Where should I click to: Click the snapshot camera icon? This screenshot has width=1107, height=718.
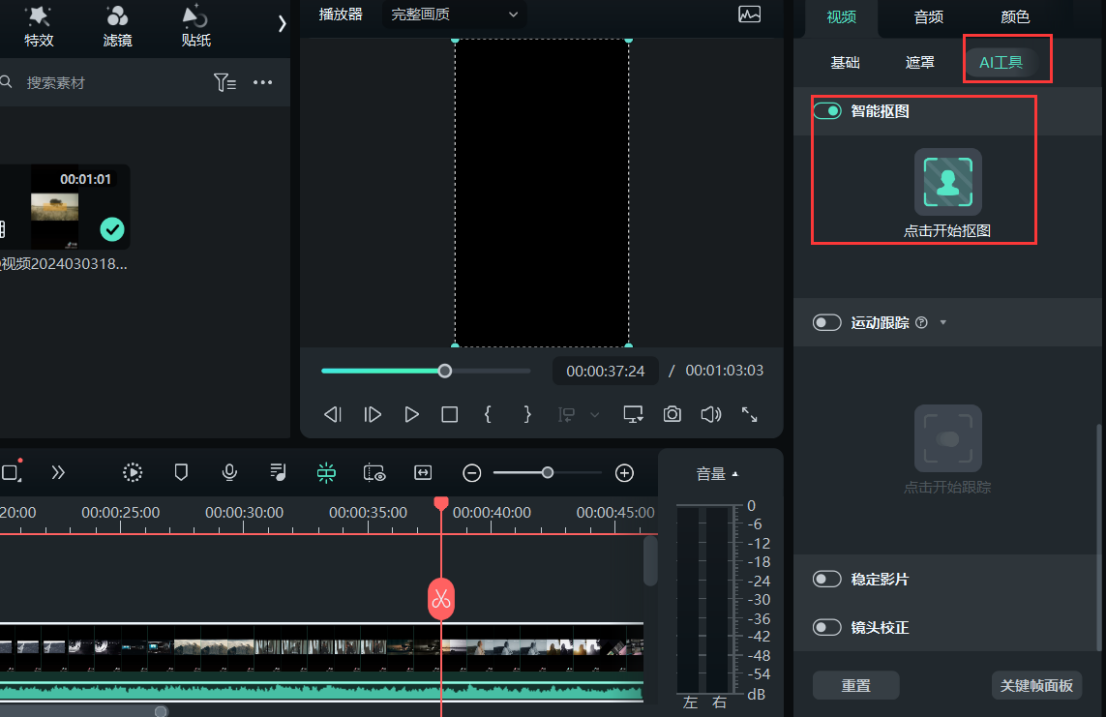pyautogui.click(x=672, y=414)
